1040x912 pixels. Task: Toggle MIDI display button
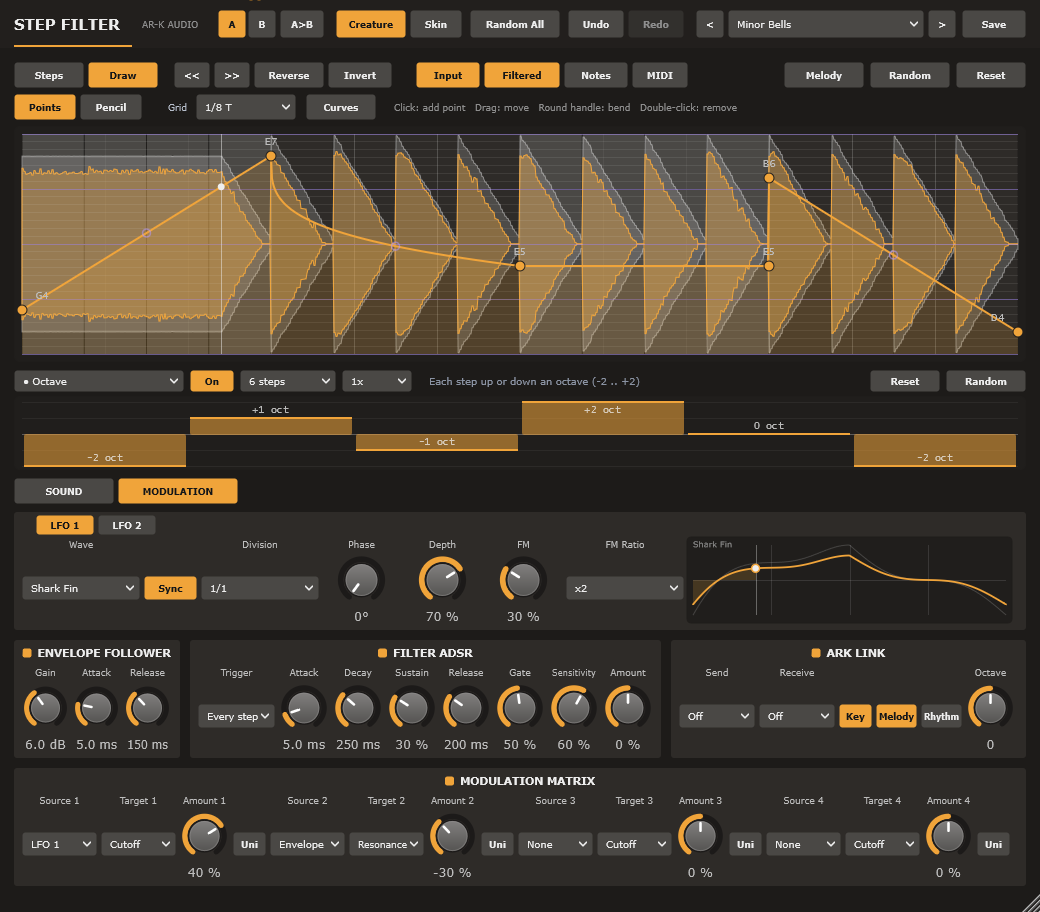point(660,76)
